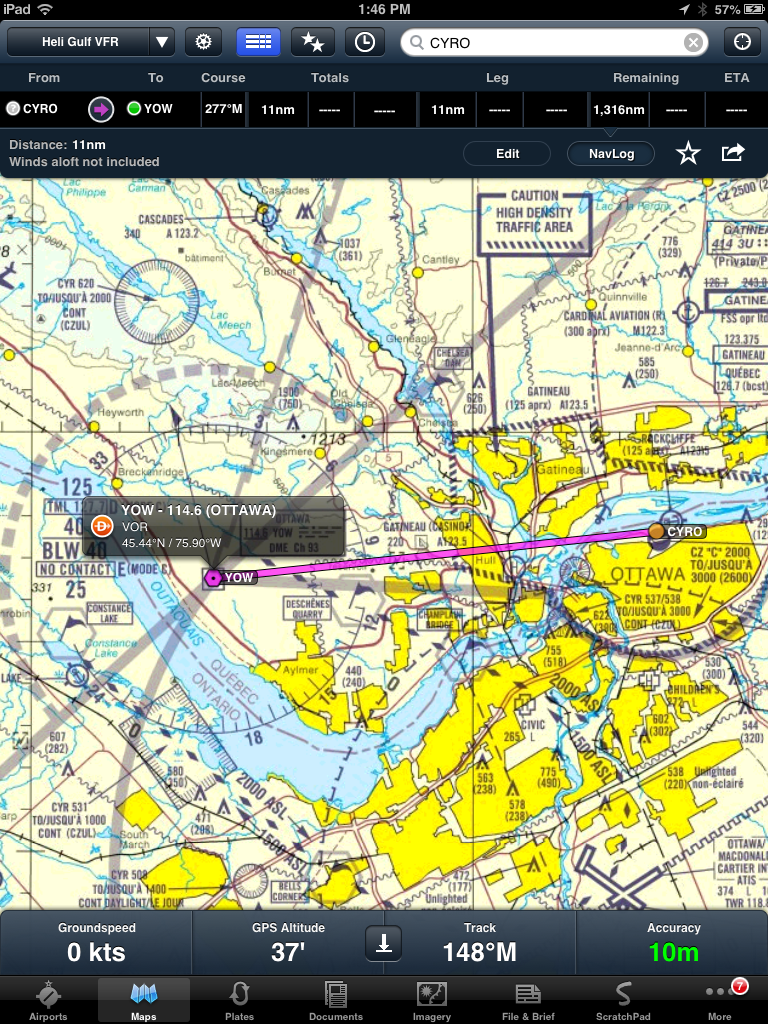
Task: Tap the Distance: 11nm summary text
Action: click(x=57, y=145)
